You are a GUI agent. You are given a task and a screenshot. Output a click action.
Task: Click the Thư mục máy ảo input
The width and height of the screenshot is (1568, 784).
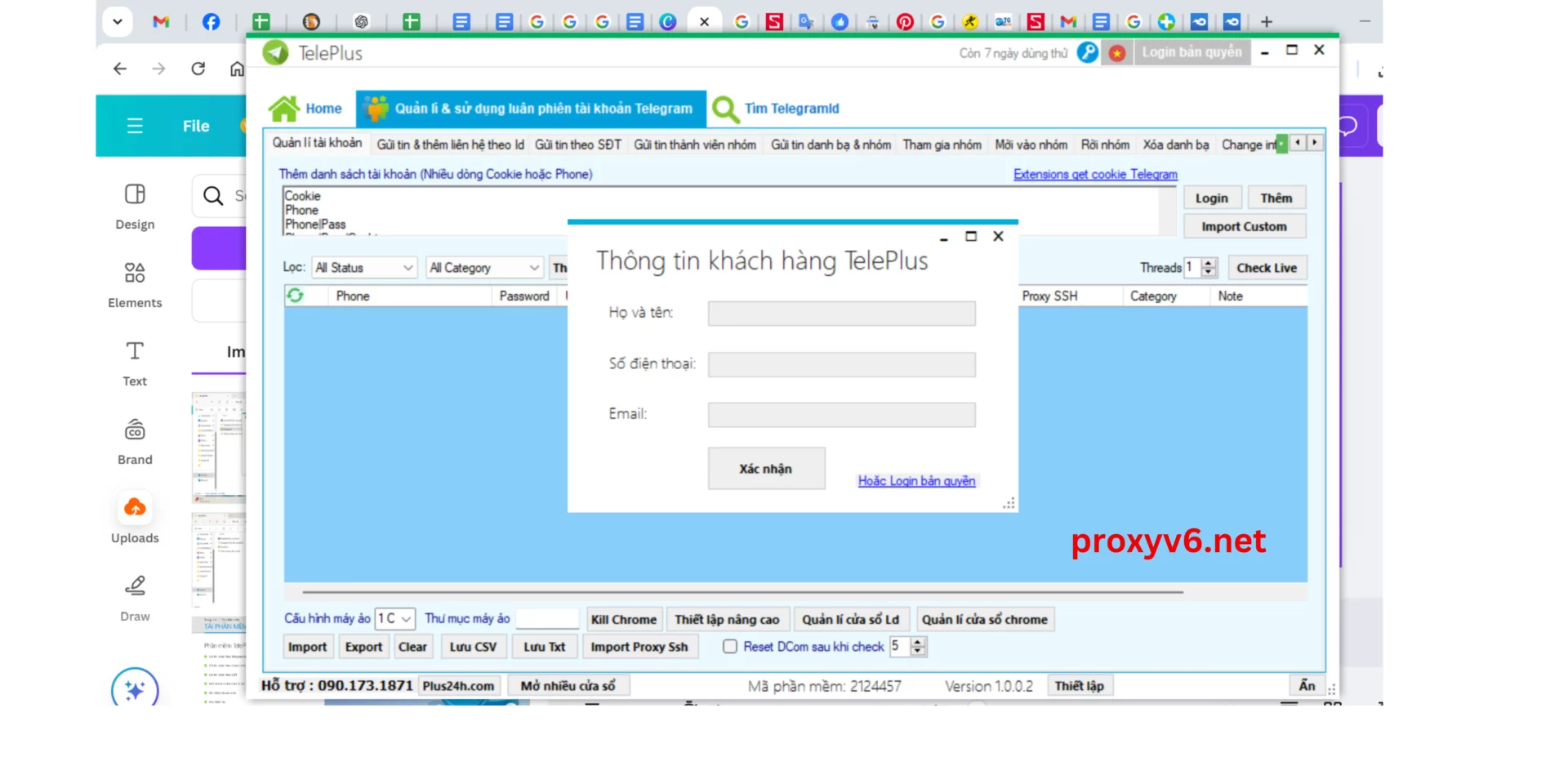point(547,619)
